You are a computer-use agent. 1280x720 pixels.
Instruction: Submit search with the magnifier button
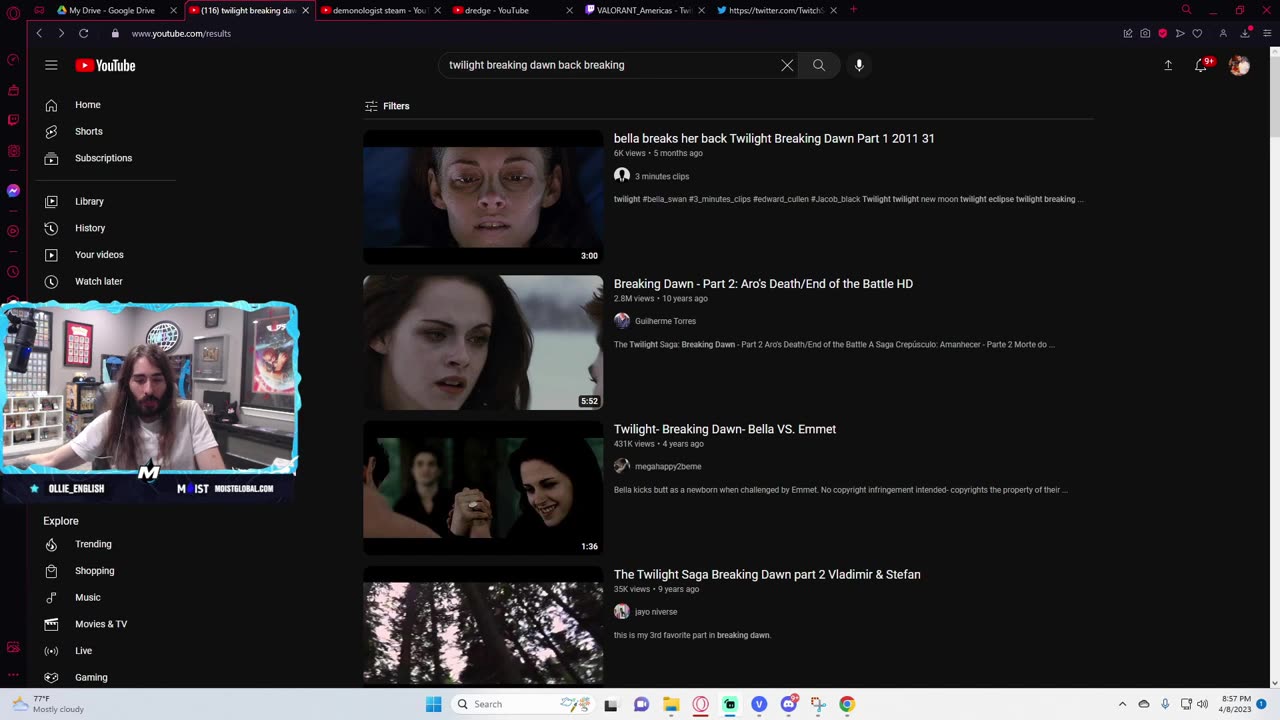pos(819,65)
